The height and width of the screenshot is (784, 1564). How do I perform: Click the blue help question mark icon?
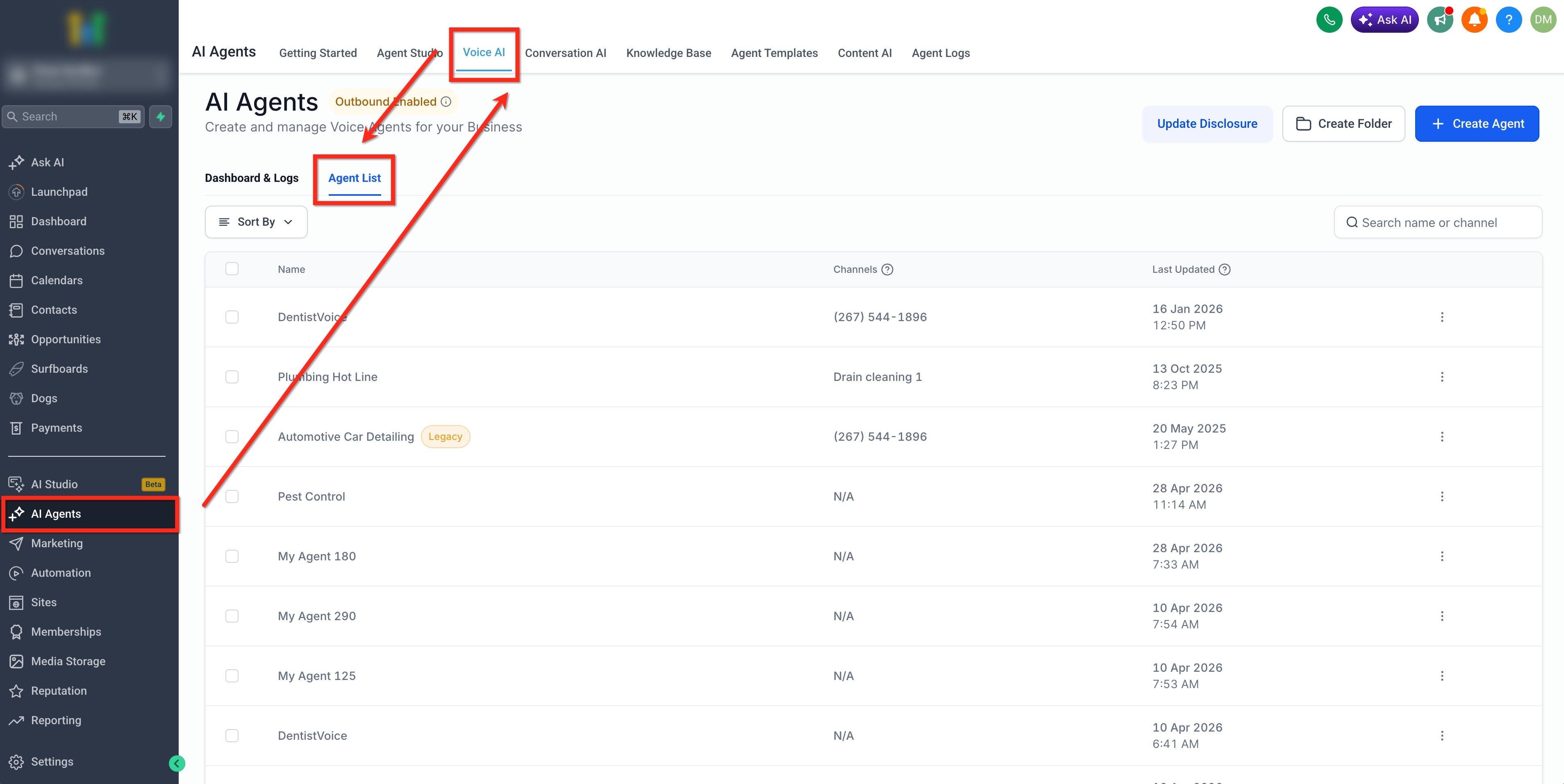1509,19
